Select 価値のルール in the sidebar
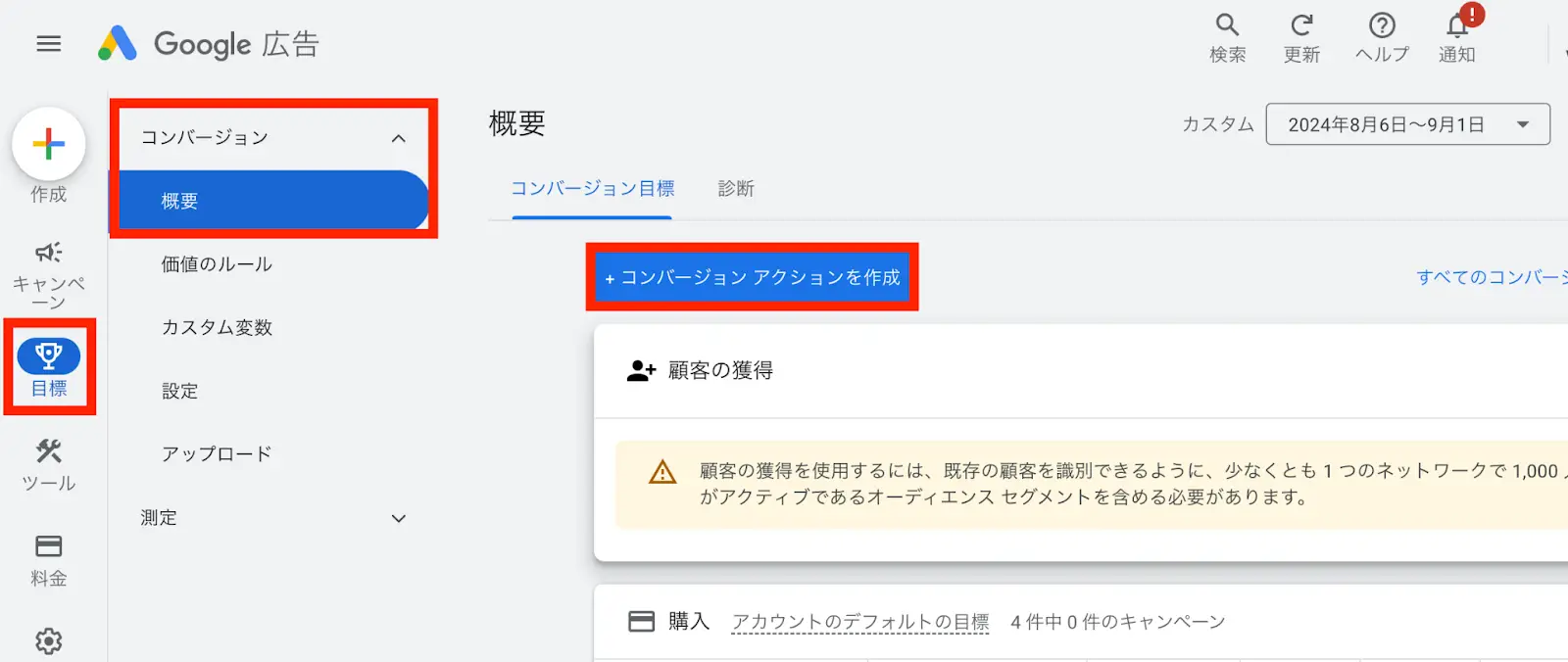Viewport: 1568px width, 662px height. tap(217, 264)
